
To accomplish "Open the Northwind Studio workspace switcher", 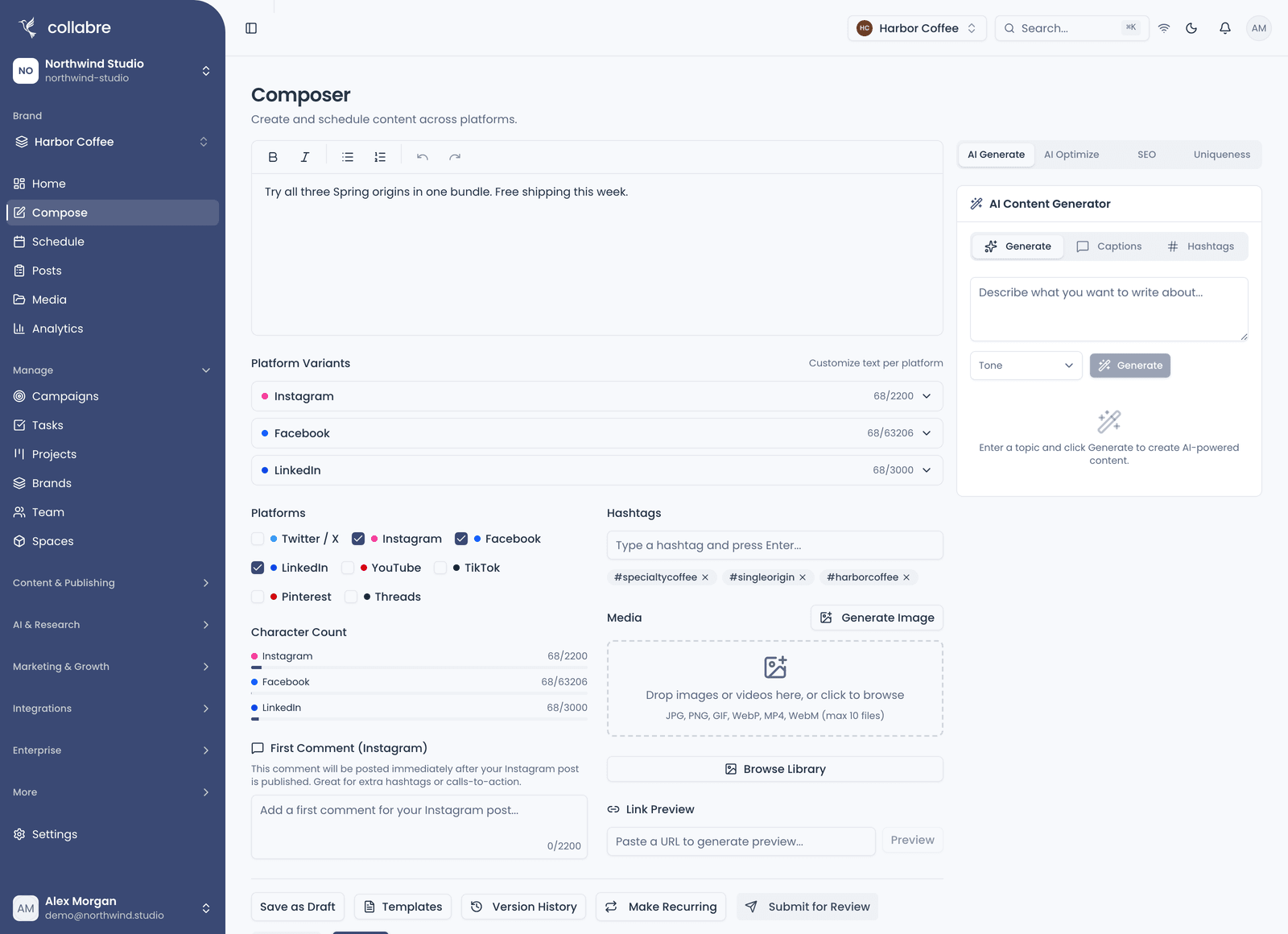I will pyautogui.click(x=113, y=71).
